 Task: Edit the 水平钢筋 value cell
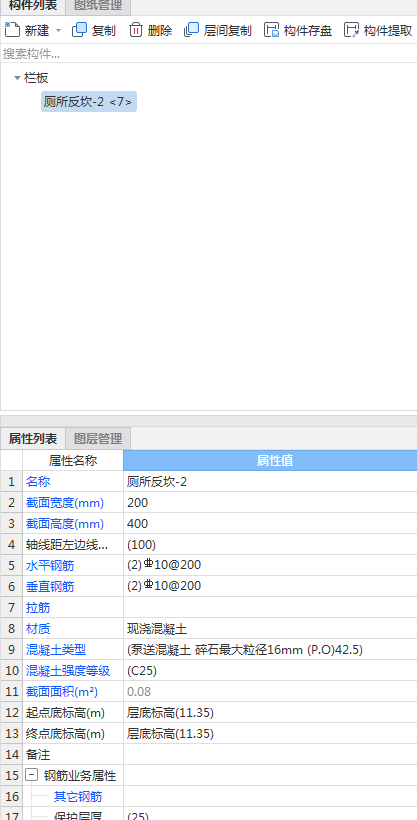(x=271, y=565)
